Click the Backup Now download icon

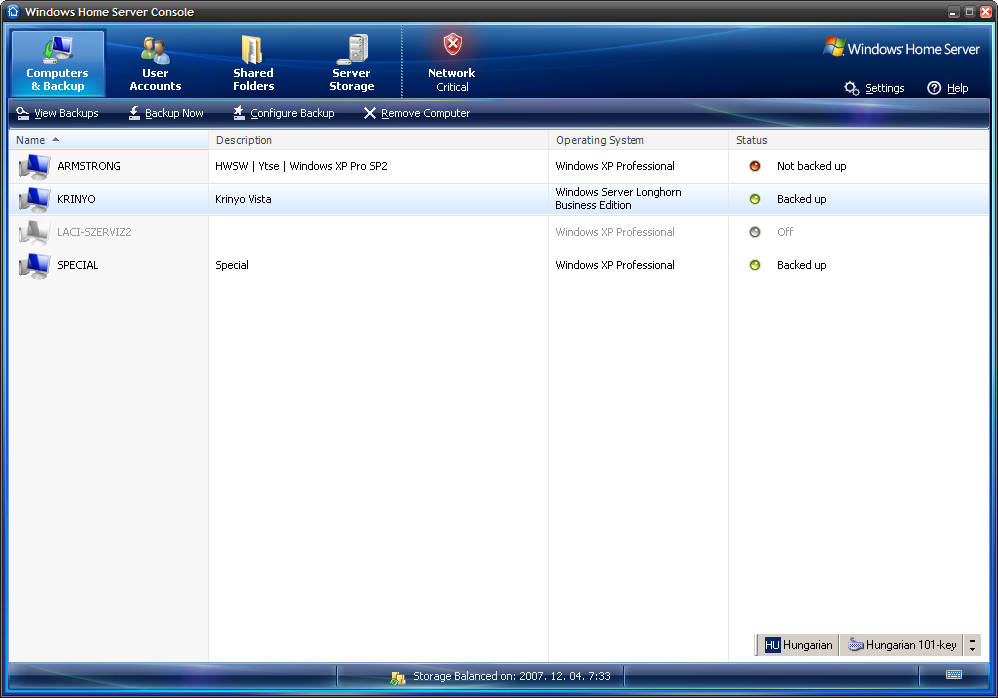[x=134, y=113]
